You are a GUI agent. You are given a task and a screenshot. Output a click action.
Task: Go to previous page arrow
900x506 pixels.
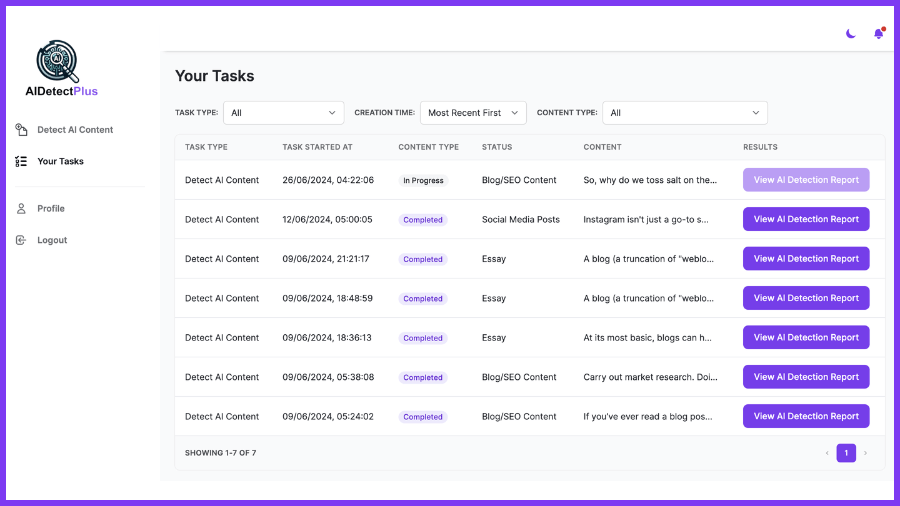pos(827,453)
